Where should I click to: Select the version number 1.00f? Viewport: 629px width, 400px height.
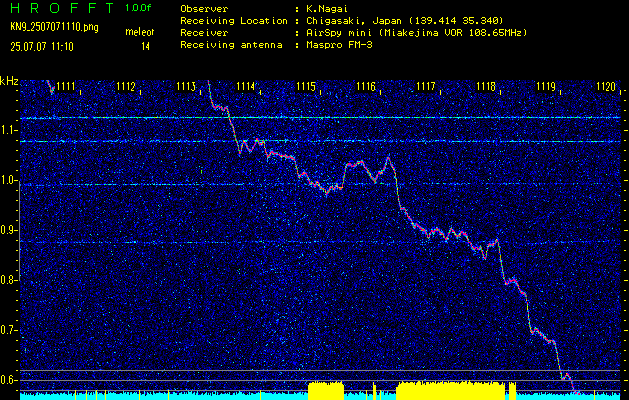138,8
